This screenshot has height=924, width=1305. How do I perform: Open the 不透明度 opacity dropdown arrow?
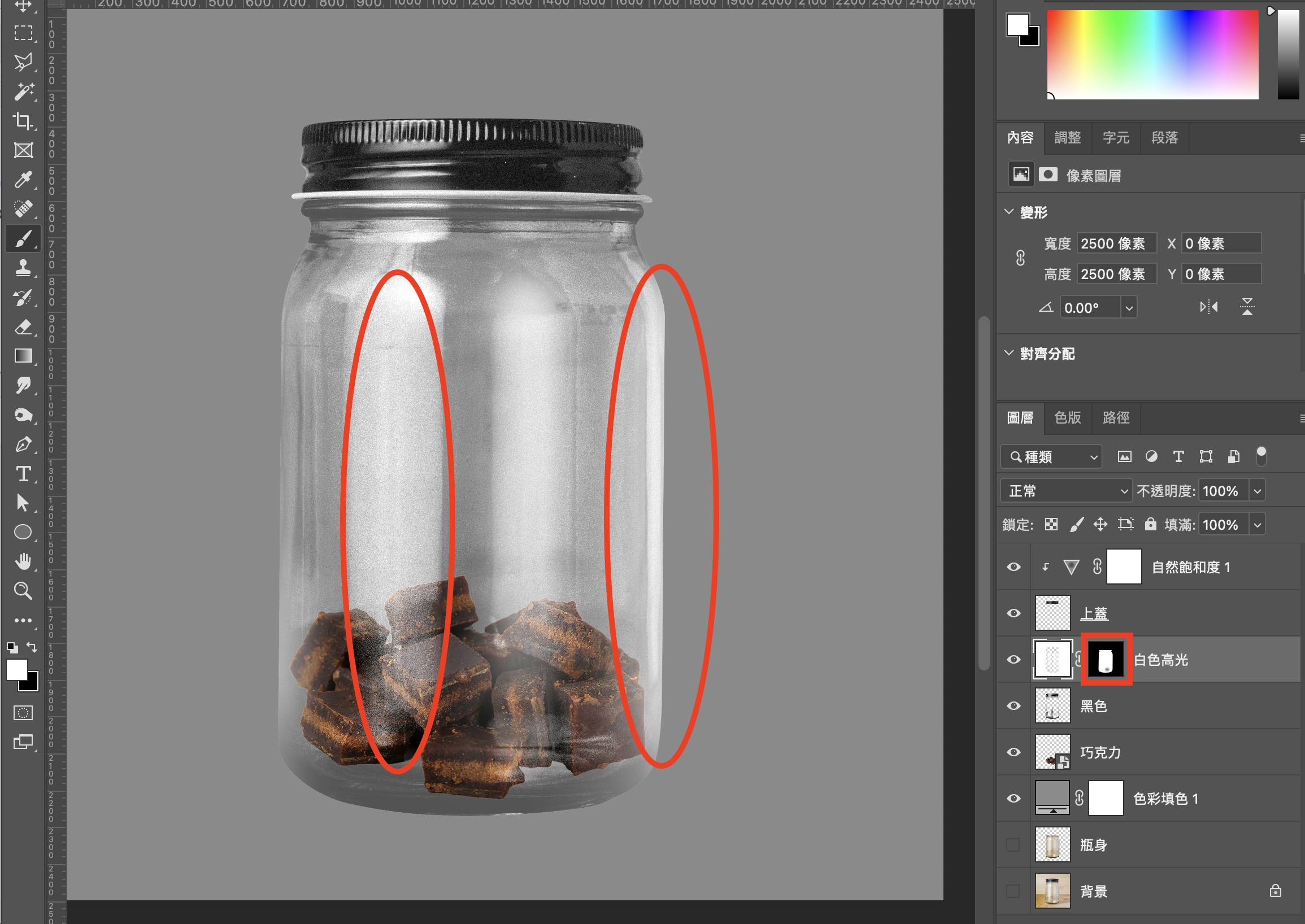tap(1257, 491)
